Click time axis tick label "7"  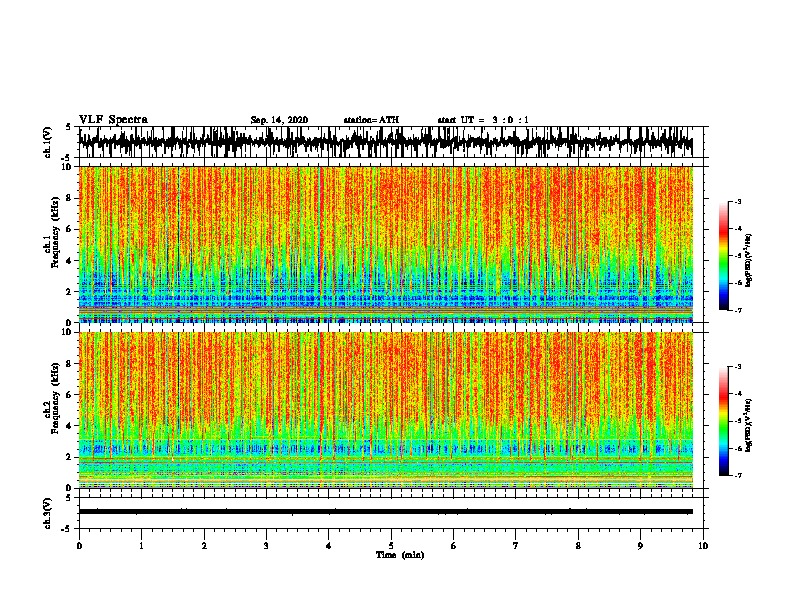(516, 546)
